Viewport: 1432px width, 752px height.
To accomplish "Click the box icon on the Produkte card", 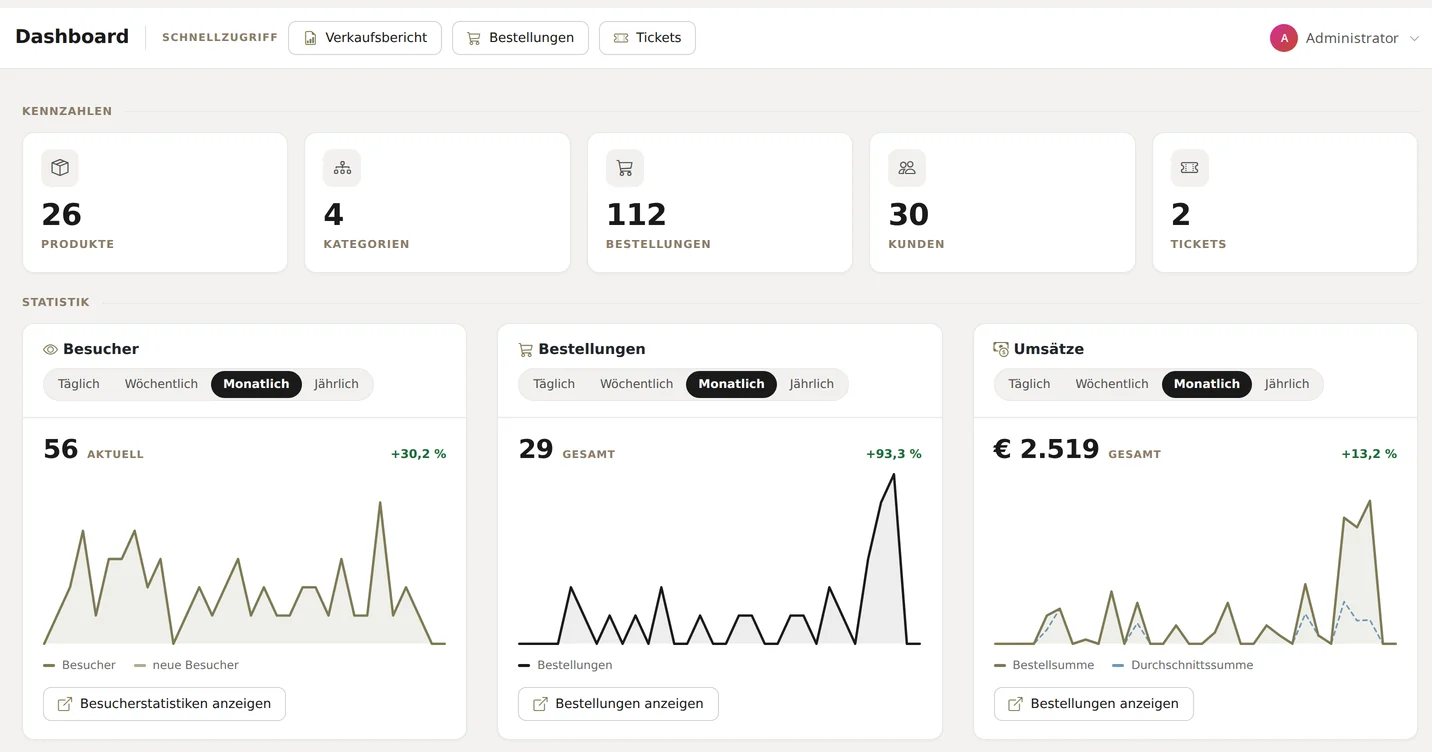I will [60, 168].
